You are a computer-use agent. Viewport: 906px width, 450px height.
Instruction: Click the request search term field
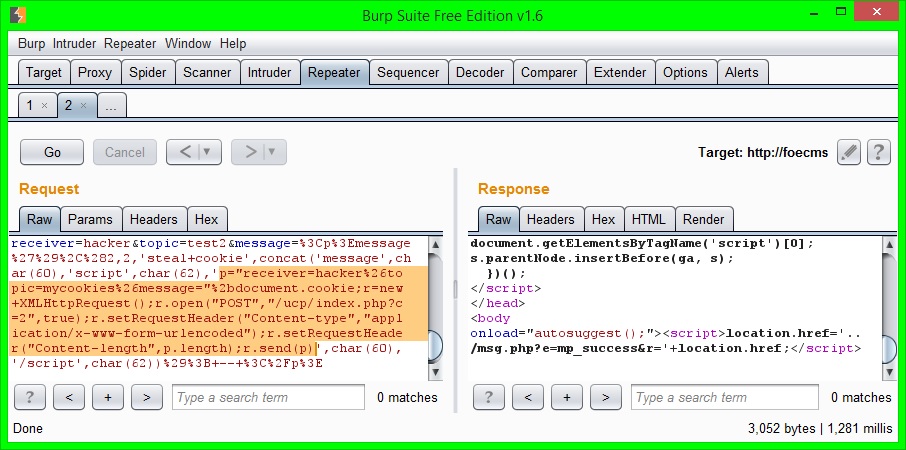(x=268, y=397)
